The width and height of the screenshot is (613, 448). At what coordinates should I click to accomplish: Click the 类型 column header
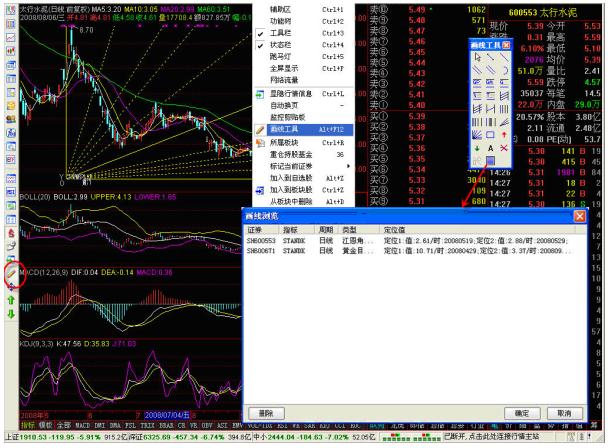[358, 230]
